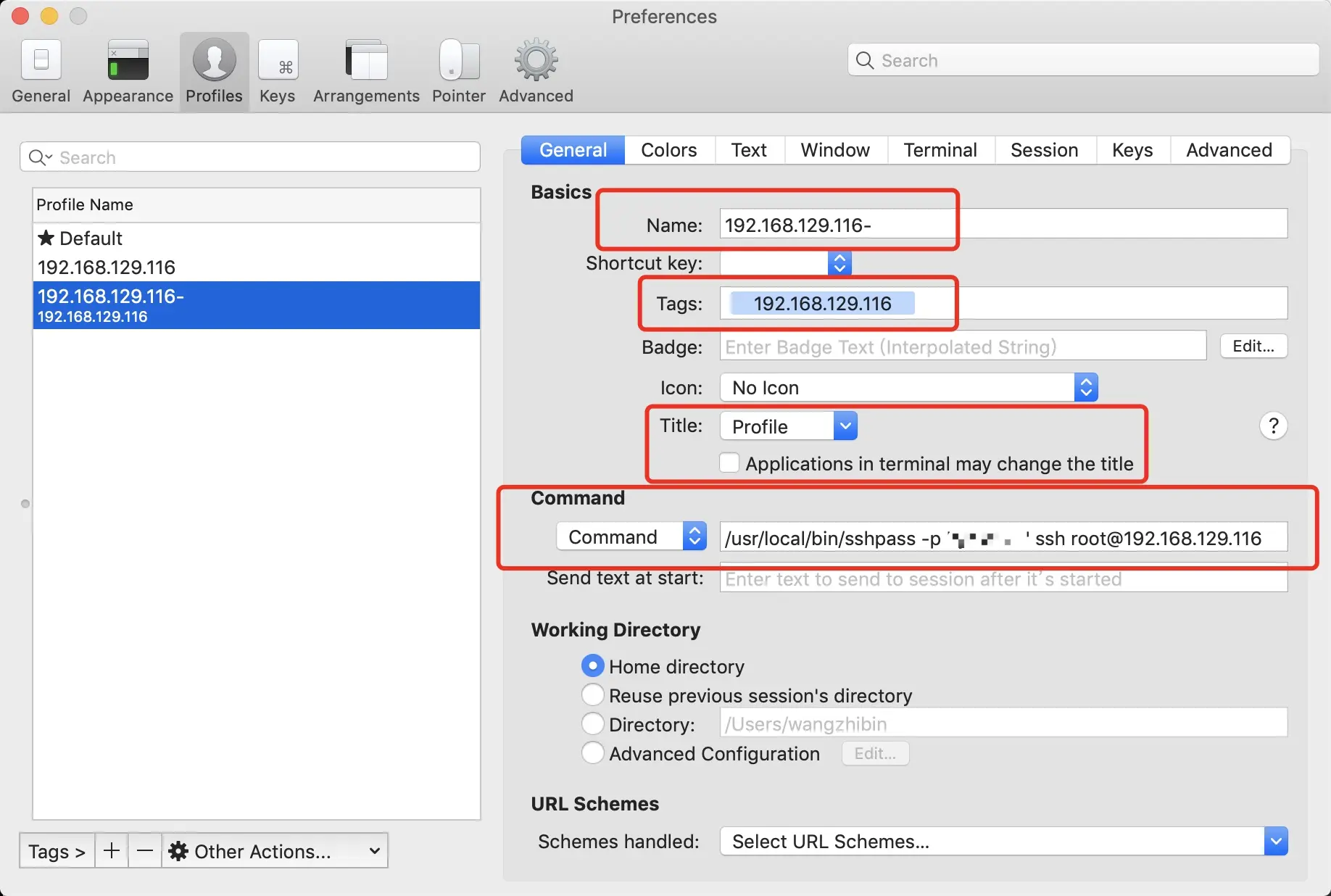1331x896 pixels.
Task: Select Home directory option
Action: [592, 665]
